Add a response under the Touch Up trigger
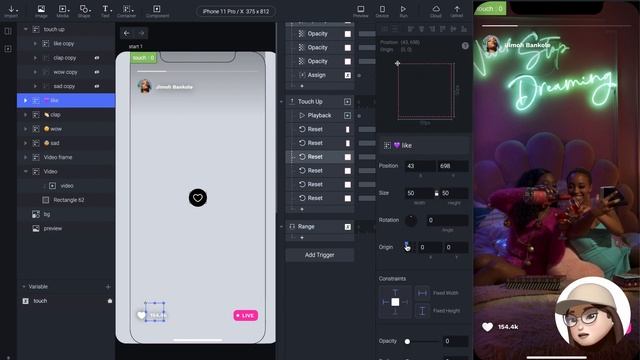Viewport: 640px width, 360px height. tap(302, 209)
